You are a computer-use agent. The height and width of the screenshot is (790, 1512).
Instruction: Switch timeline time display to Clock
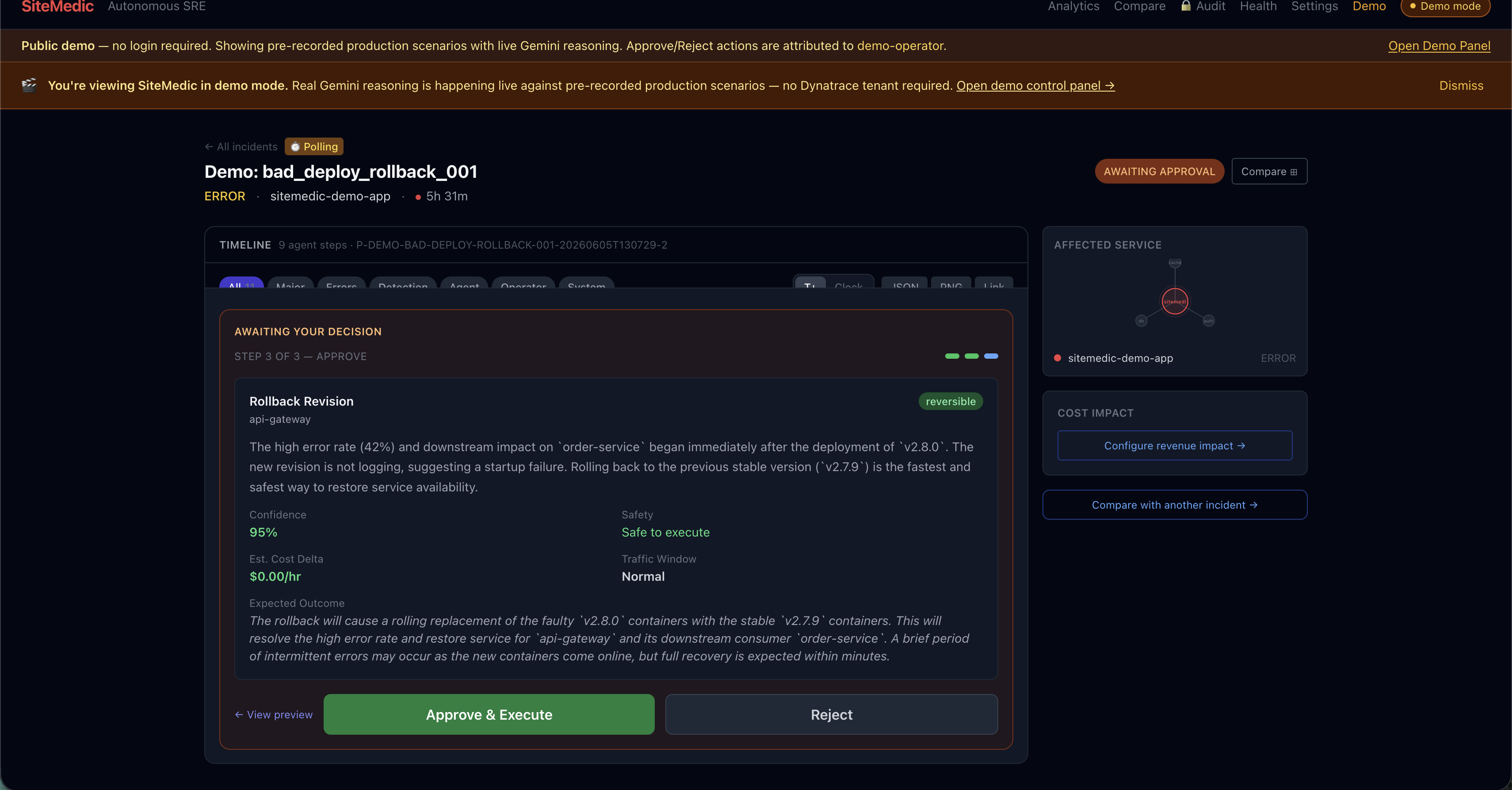[x=849, y=283]
